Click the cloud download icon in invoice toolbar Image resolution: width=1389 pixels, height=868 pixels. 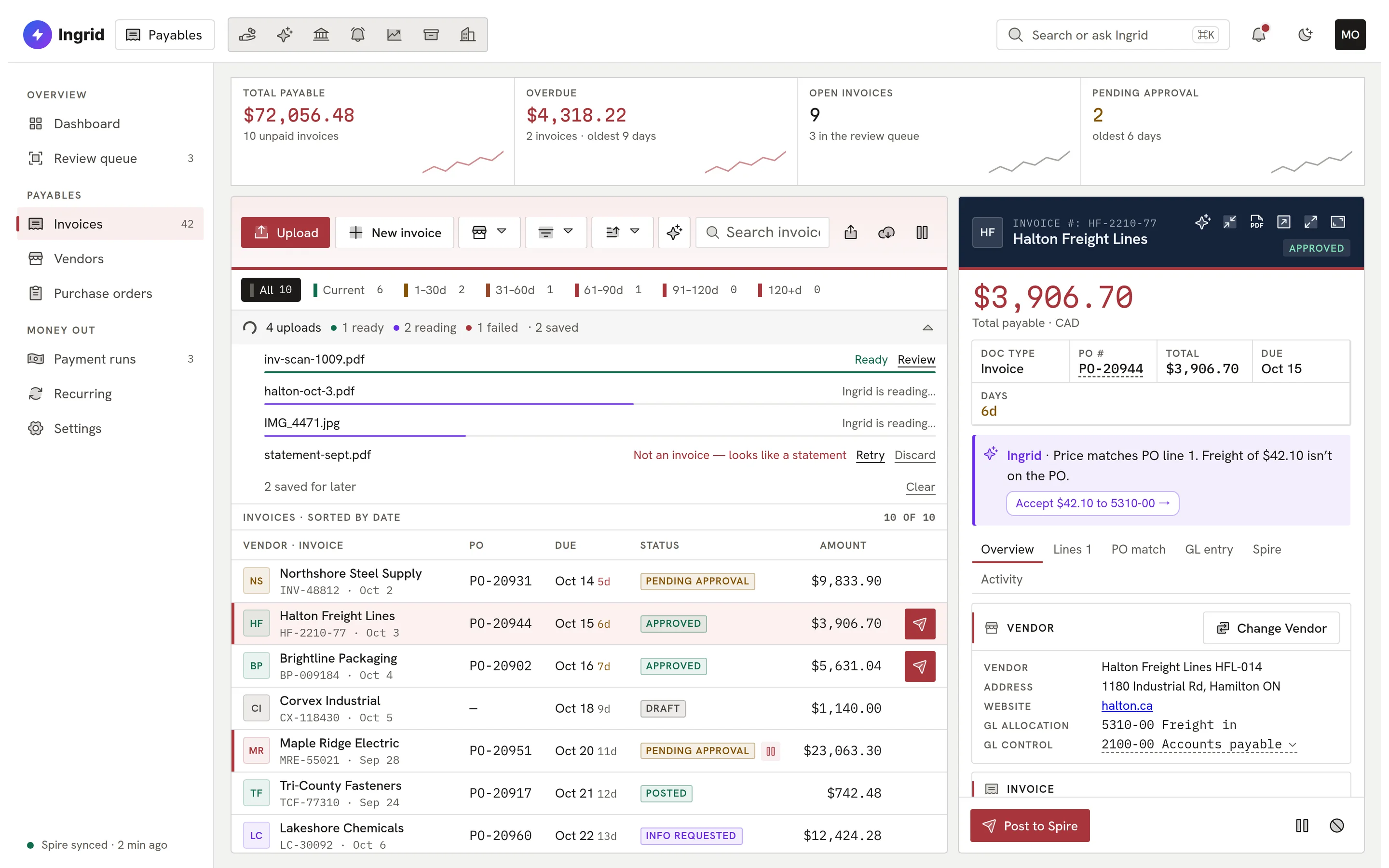point(886,232)
